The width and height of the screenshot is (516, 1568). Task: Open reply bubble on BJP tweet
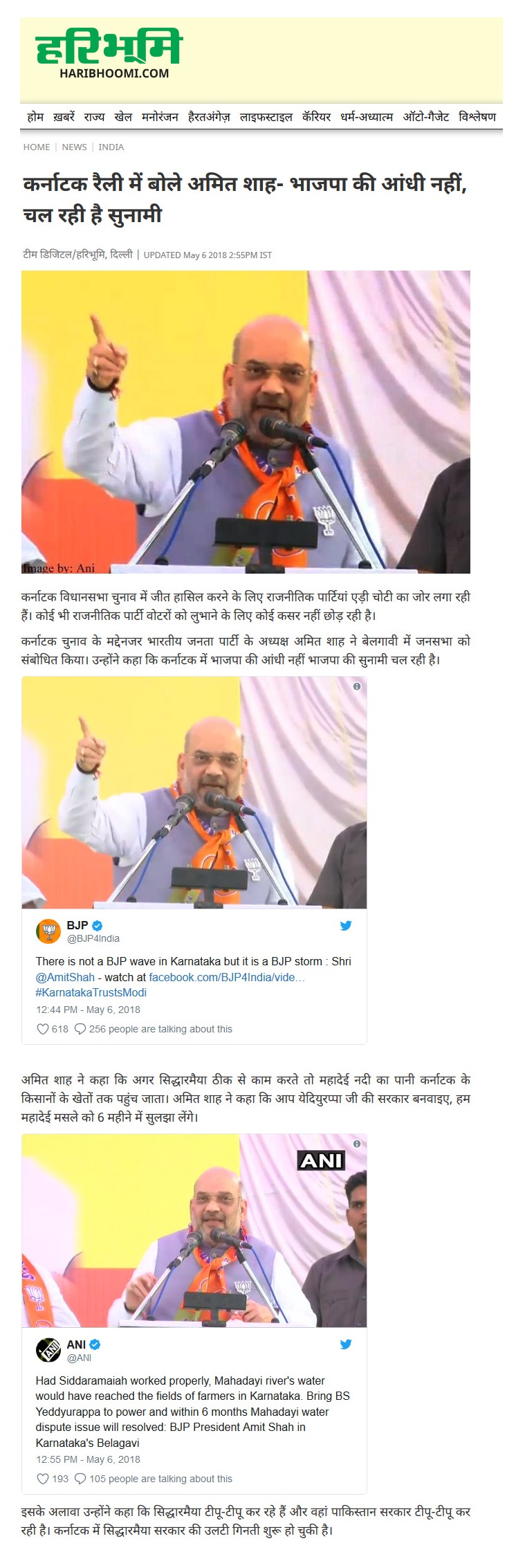click(x=80, y=1029)
